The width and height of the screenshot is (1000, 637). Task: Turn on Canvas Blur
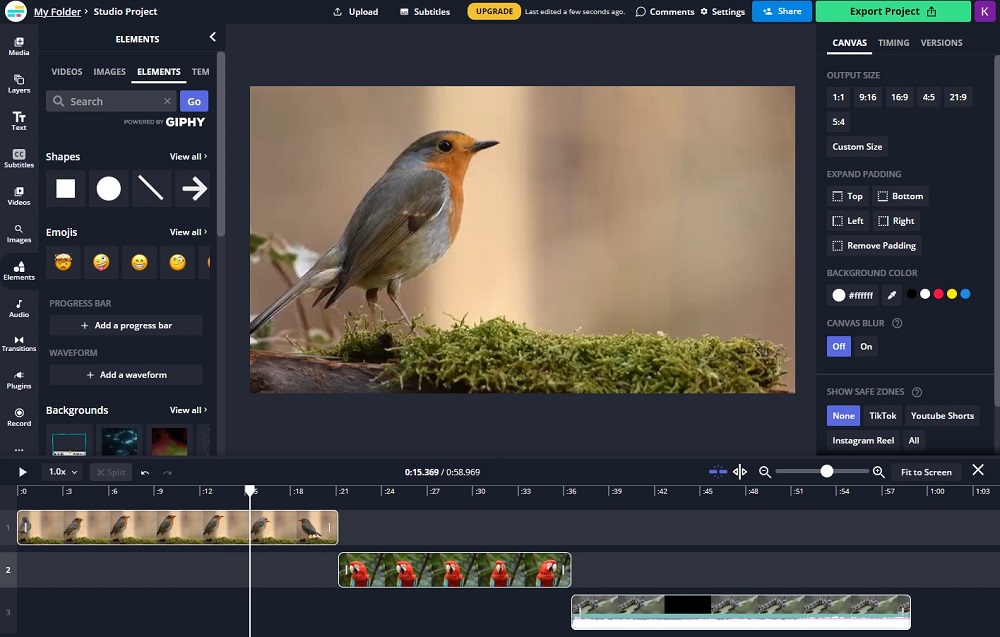[866, 346]
